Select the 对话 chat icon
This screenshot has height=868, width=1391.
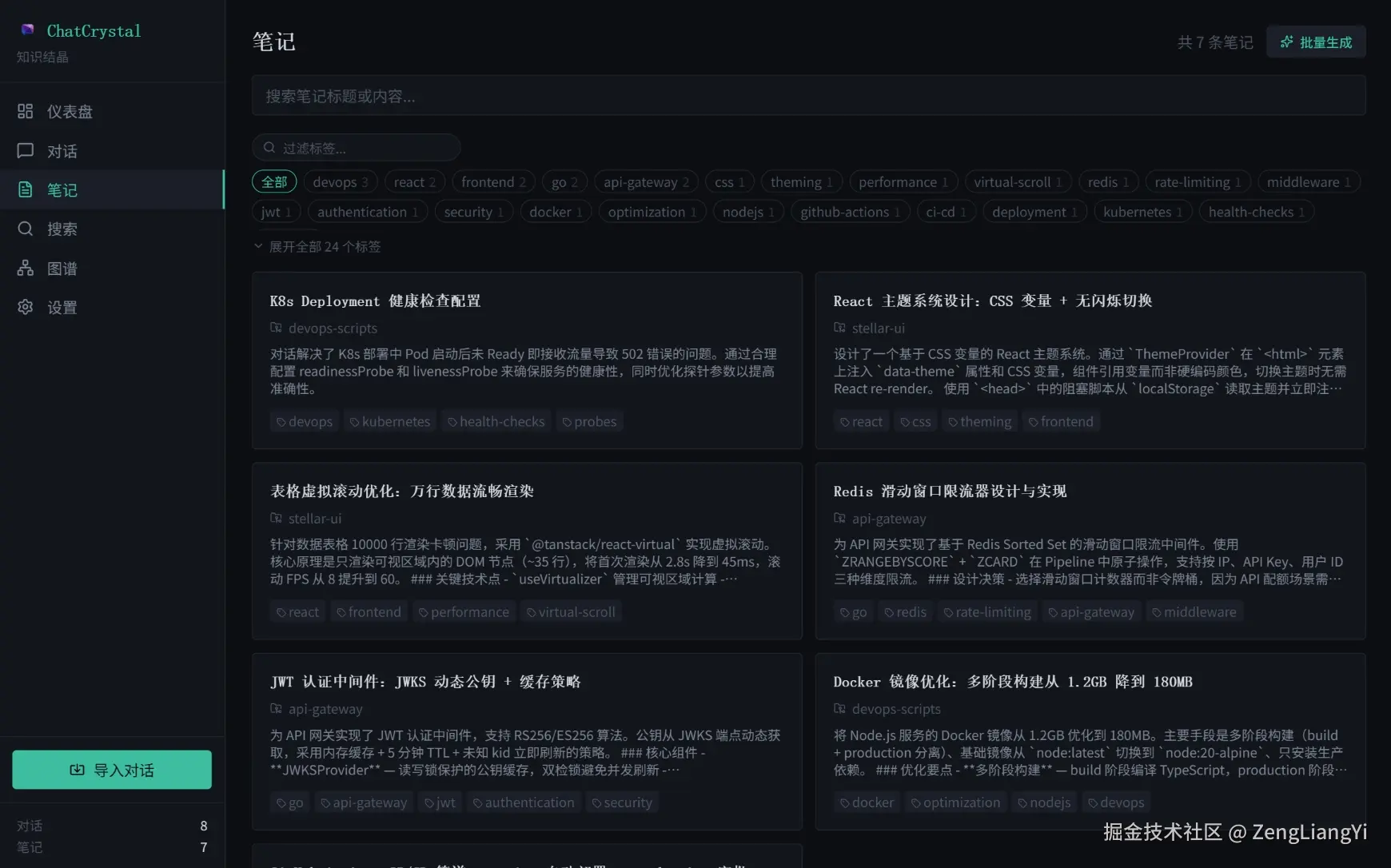tap(25, 150)
